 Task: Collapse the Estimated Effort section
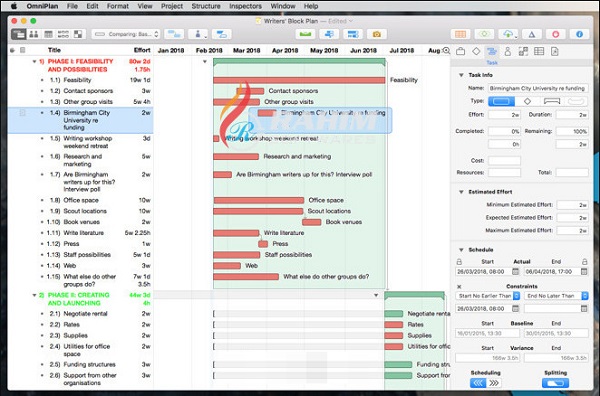point(461,192)
